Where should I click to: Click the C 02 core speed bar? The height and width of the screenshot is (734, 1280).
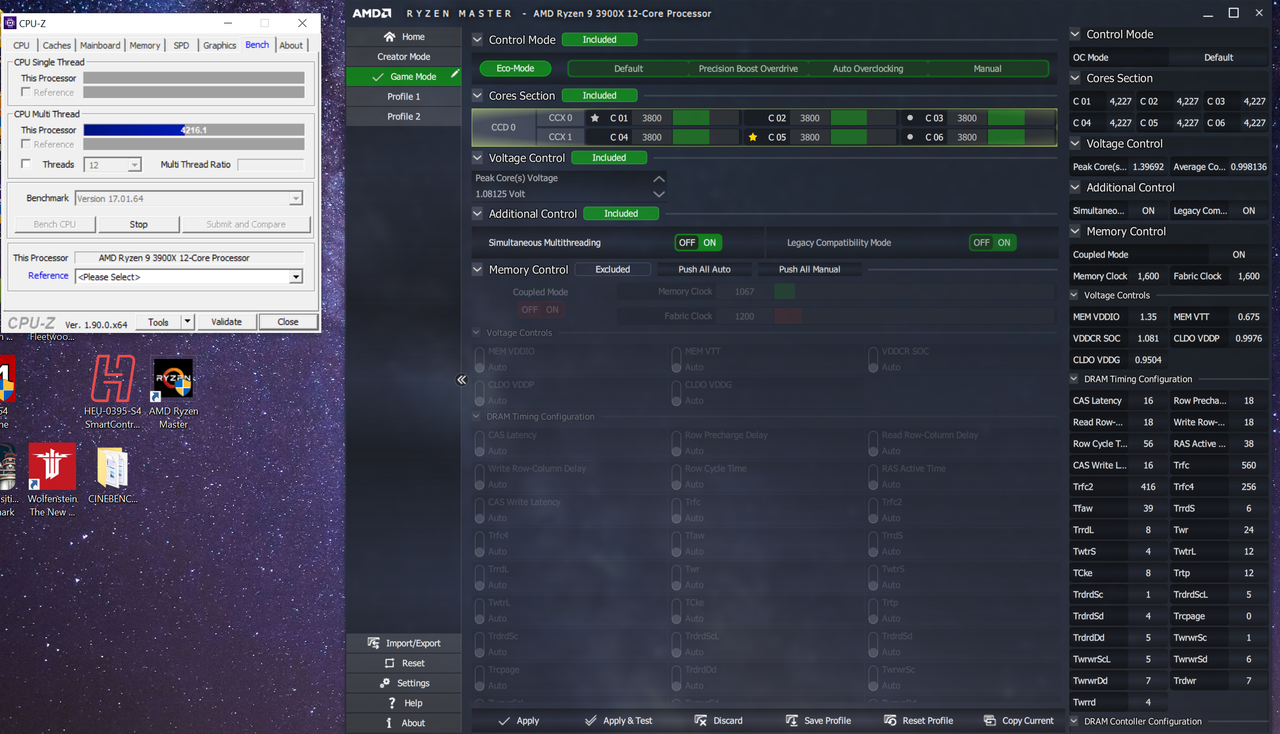(x=865, y=118)
